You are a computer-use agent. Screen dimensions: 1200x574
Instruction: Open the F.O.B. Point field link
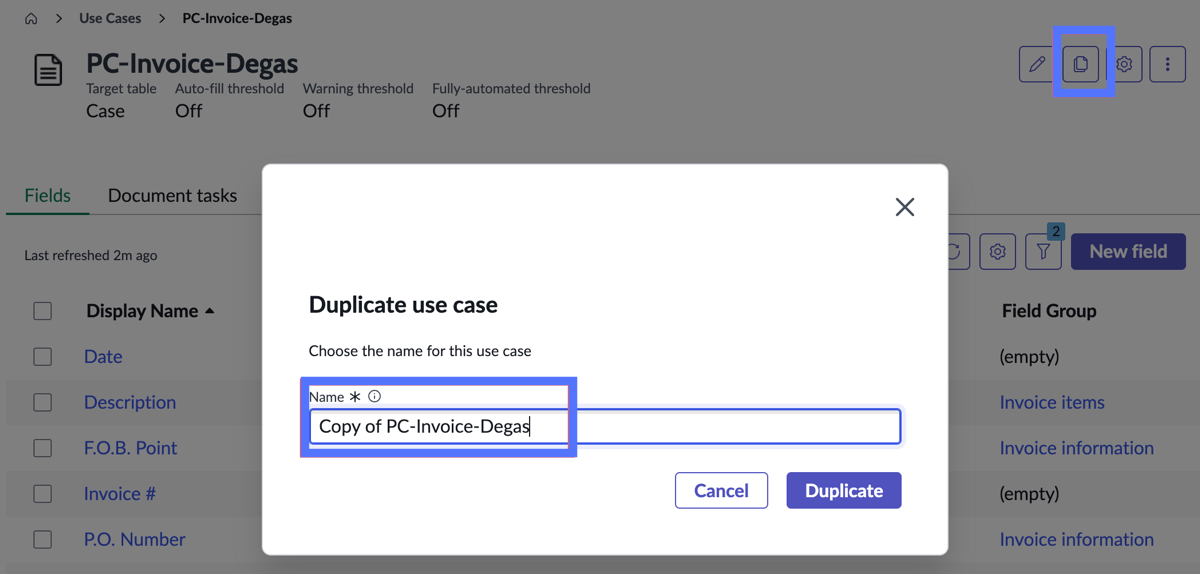tap(130, 447)
